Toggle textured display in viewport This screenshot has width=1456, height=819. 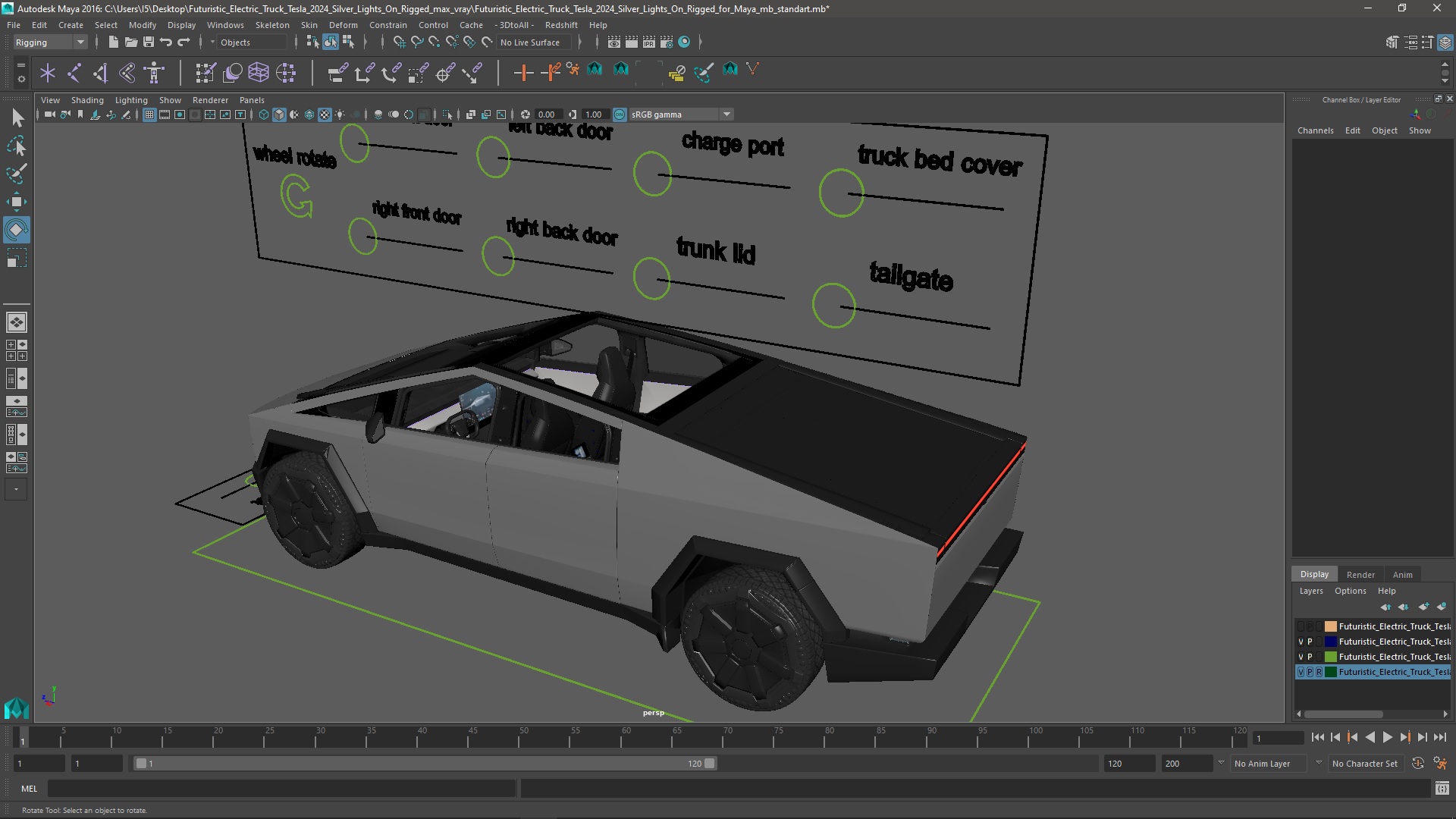click(x=325, y=115)
